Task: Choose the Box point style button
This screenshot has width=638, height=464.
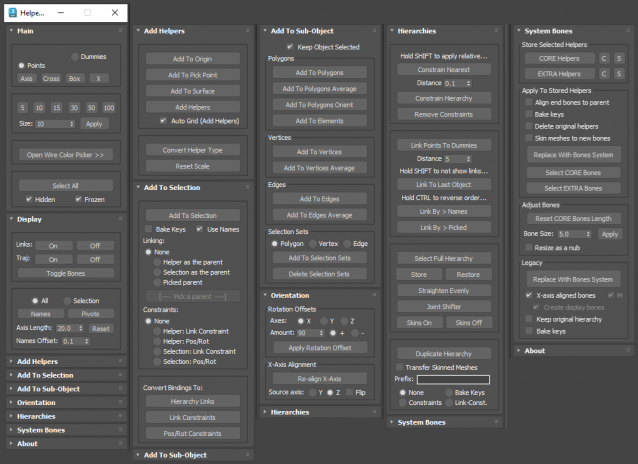Action: click(74, 79)
